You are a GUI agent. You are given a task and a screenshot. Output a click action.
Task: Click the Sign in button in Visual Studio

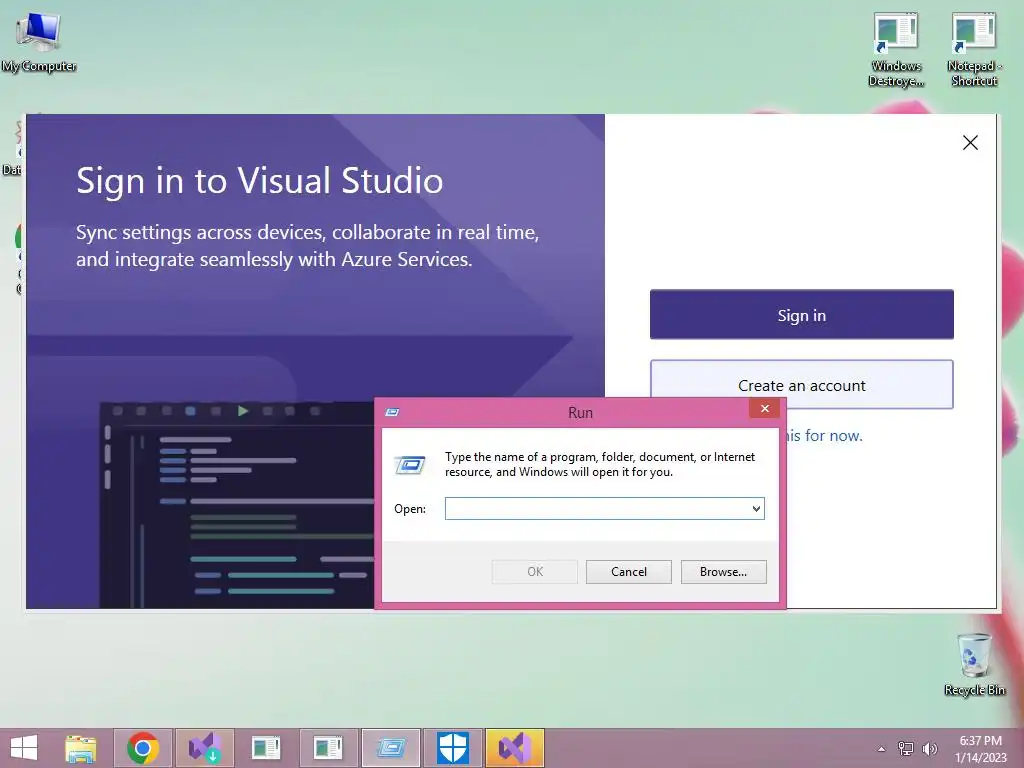point(801,315)
